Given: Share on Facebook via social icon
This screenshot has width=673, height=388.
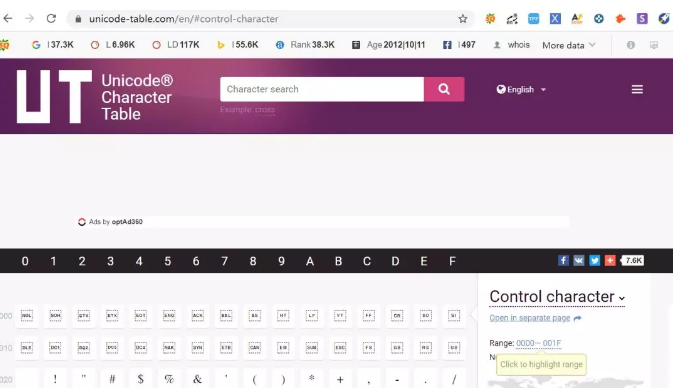Looking at the screenshot, I should coord(563,261).
